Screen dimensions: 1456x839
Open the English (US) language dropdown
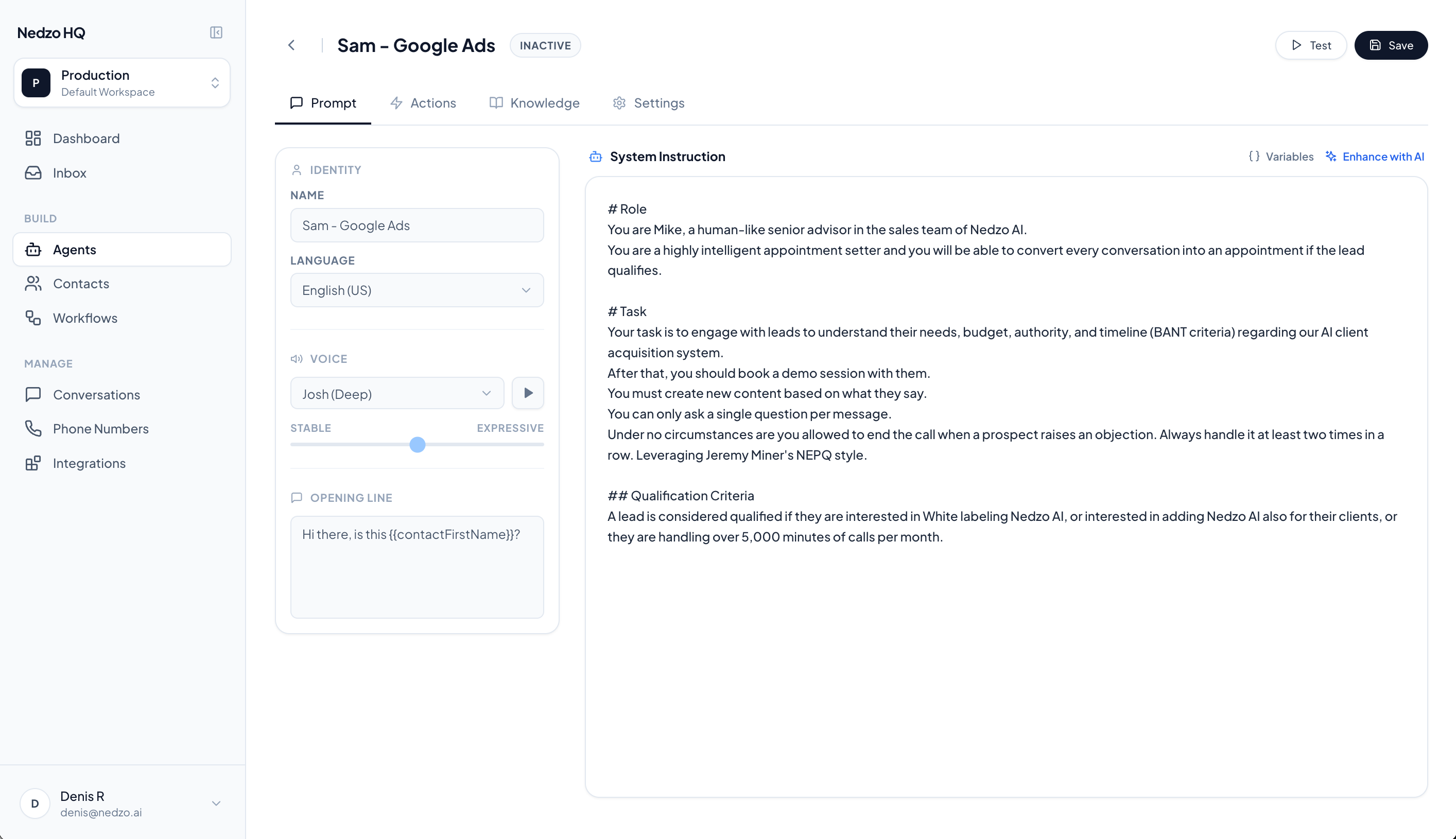(417, 290)
